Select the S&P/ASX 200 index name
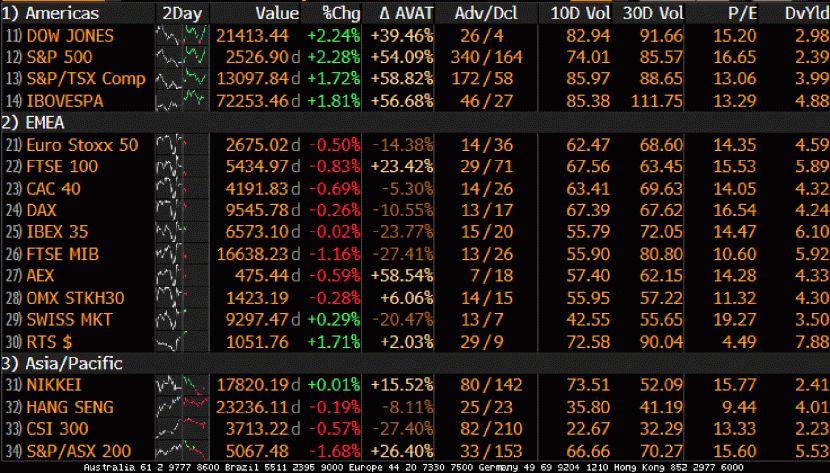The image size is (830, 473). pyautogui.click(x=78, y=451)
